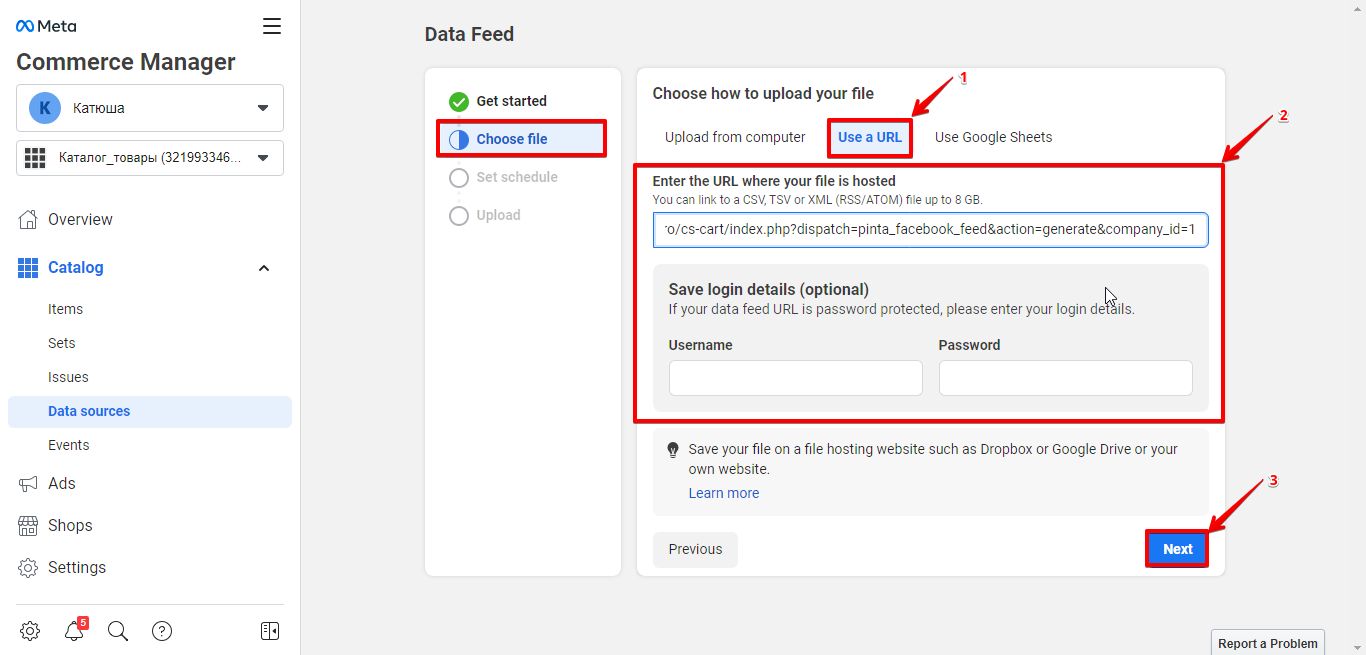Click the feed URL input field
Image resolution: width=1366 pixels, height=655 pixels.
930,229
